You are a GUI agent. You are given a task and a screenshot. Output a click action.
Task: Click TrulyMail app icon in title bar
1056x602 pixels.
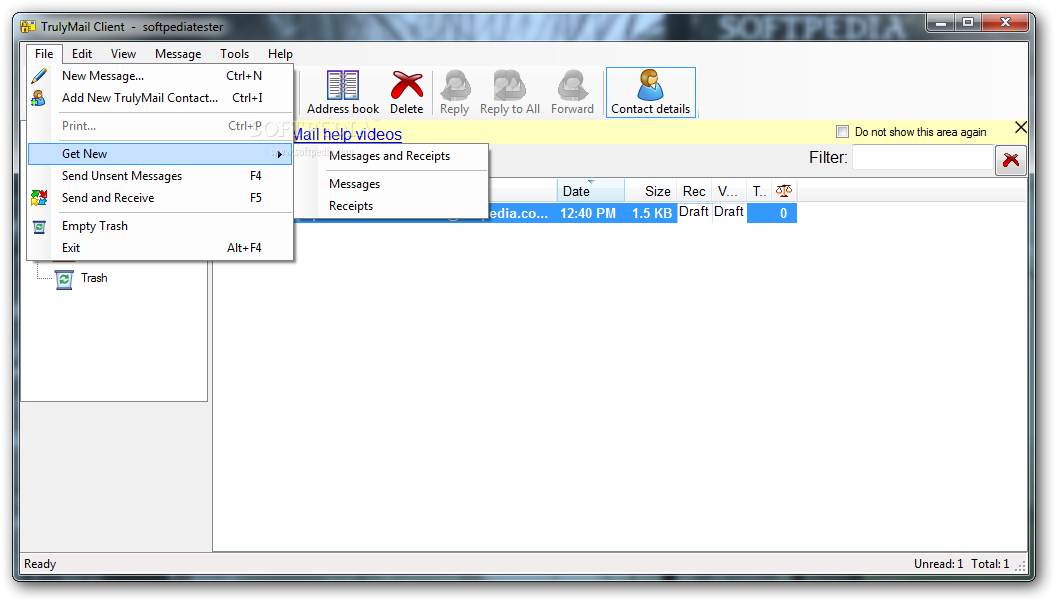[x=28, y=27]
